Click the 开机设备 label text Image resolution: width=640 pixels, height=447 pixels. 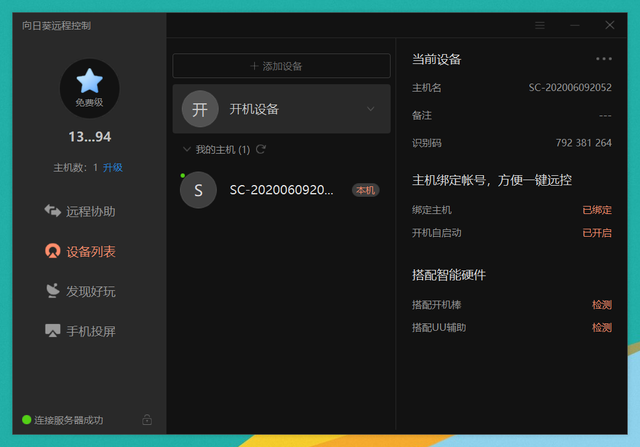pos(254,109)
